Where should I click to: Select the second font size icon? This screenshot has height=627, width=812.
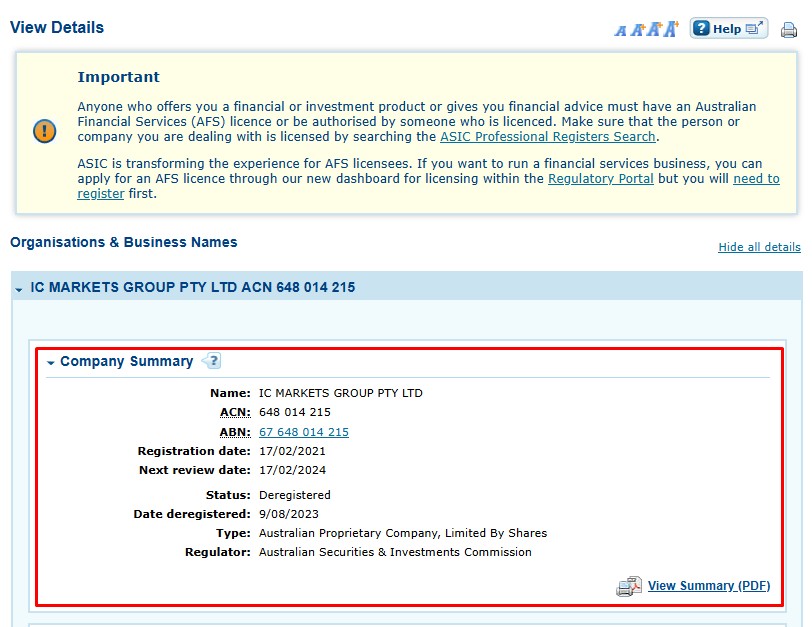coord(637,30)
